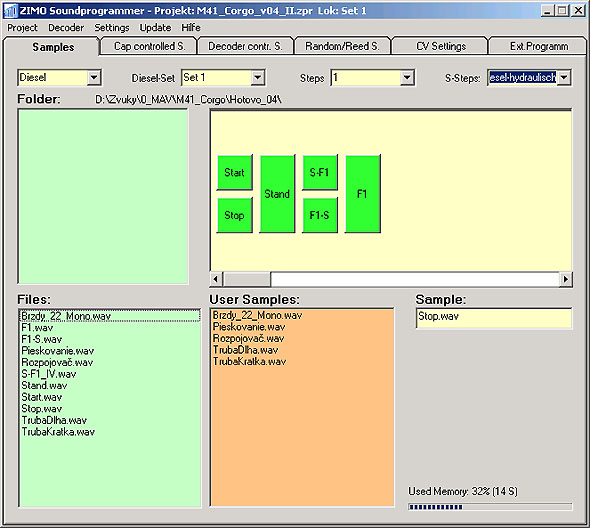The height and width of the screenshot is (528, 590).
Task: Maximize the ZIMO Soundprogrammer window
Action: (x=562, y=11)
